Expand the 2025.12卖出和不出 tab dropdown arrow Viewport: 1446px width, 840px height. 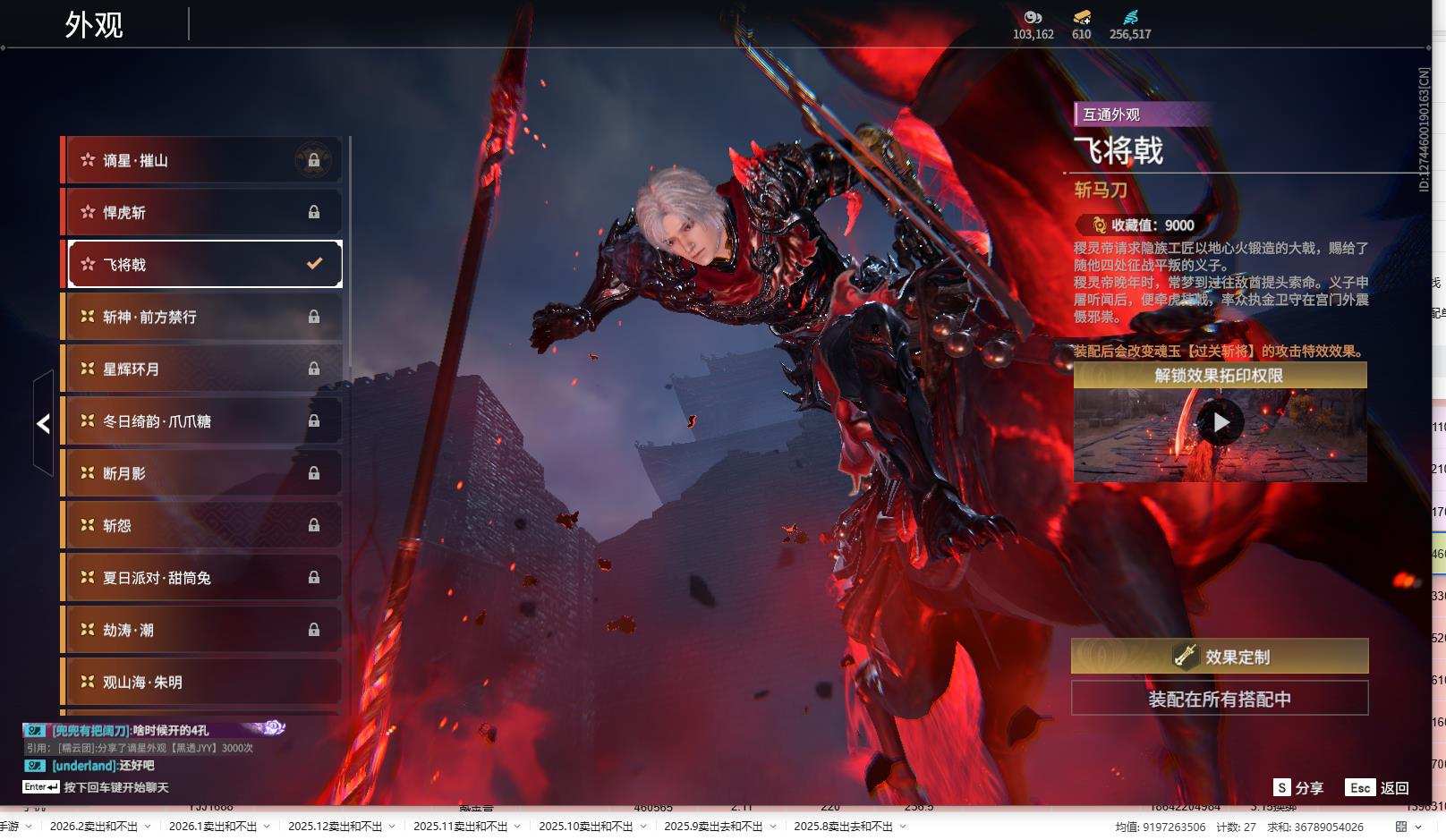(x=392, y=827)
